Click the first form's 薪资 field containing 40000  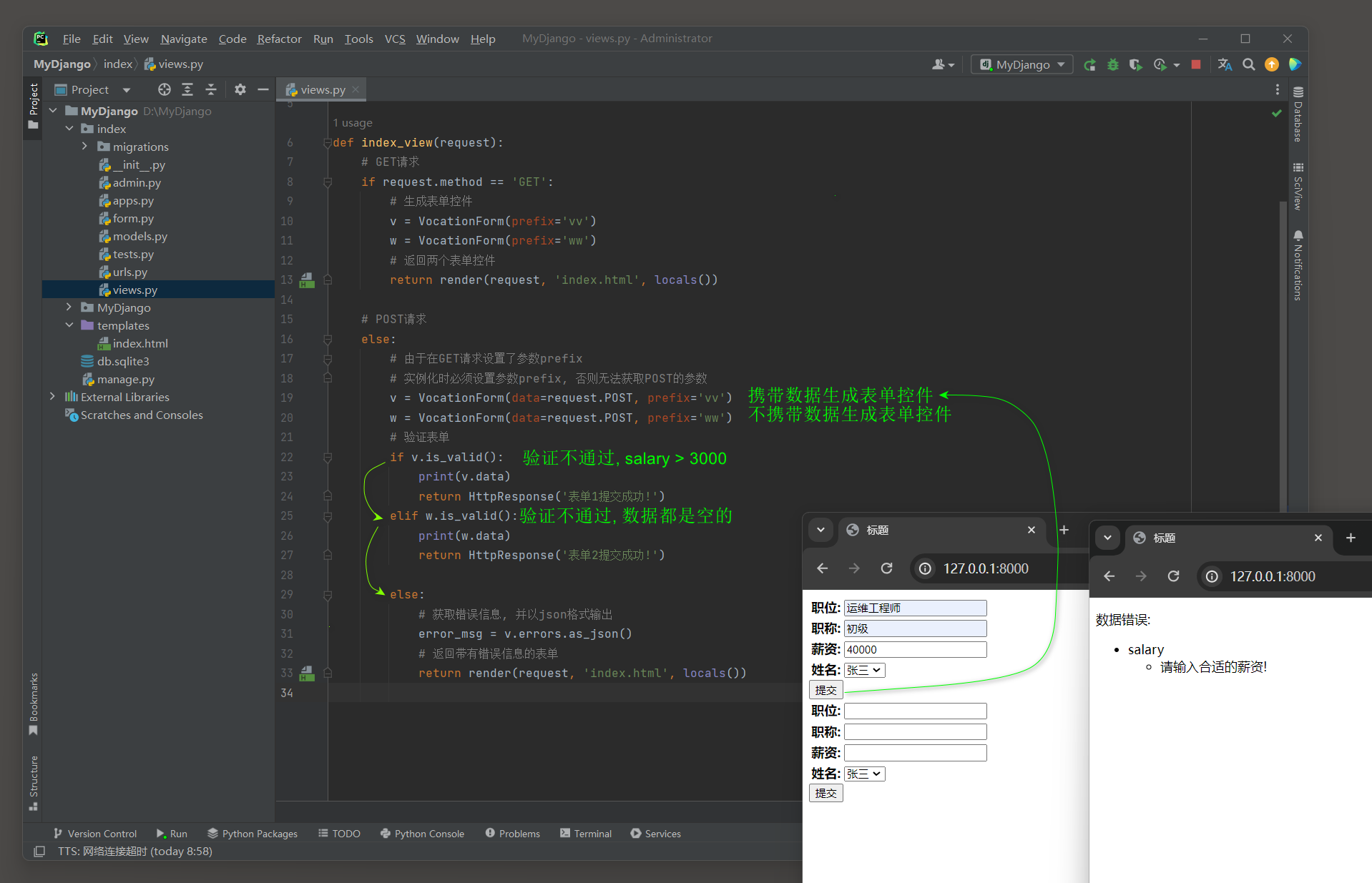pyautogui.click(x=916, y=649)
